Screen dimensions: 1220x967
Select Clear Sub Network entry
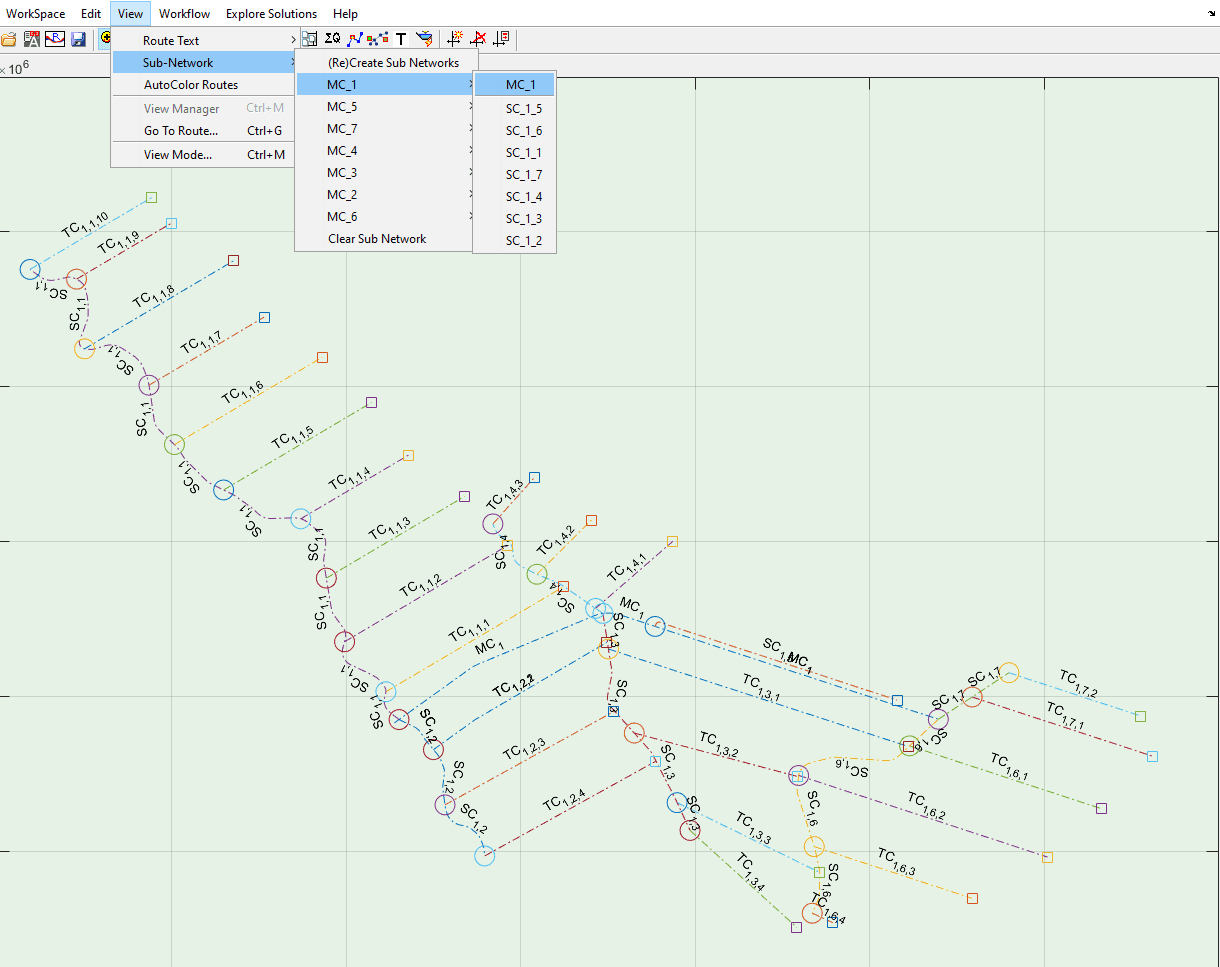(377, 239)
